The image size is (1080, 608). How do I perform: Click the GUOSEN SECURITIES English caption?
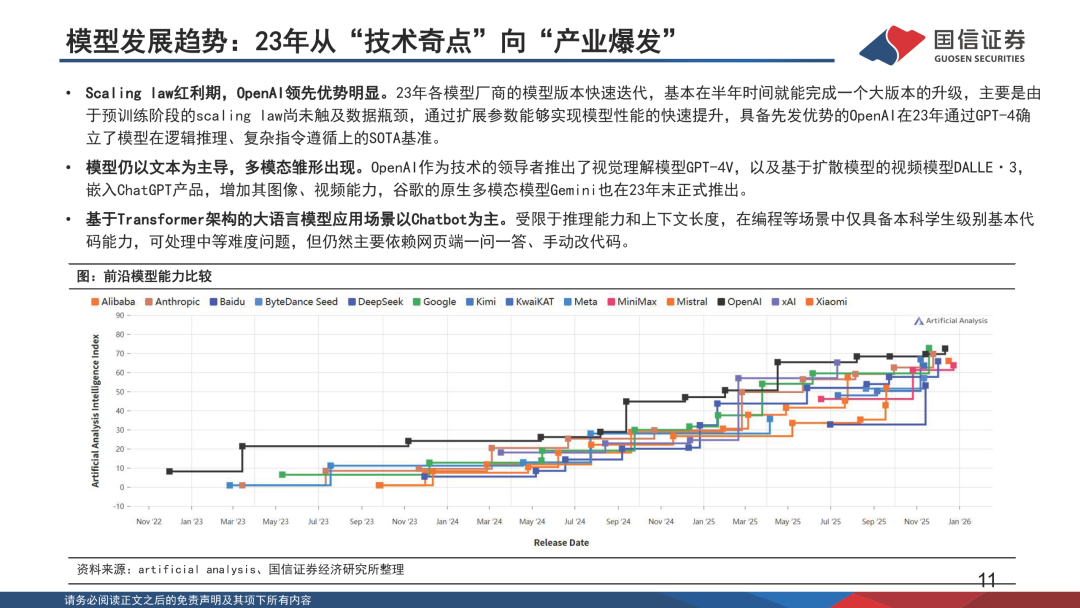979,59
